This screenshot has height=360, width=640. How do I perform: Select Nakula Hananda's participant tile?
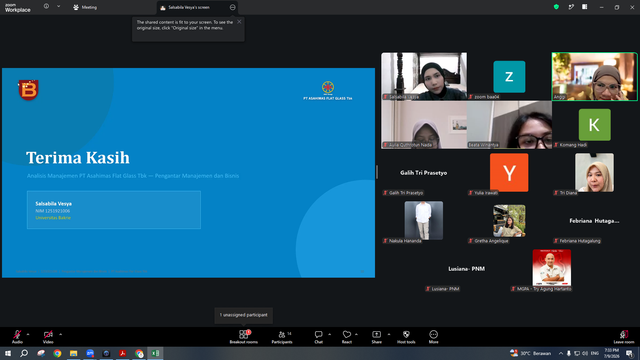pyautogui.click(x=424, y=220)
